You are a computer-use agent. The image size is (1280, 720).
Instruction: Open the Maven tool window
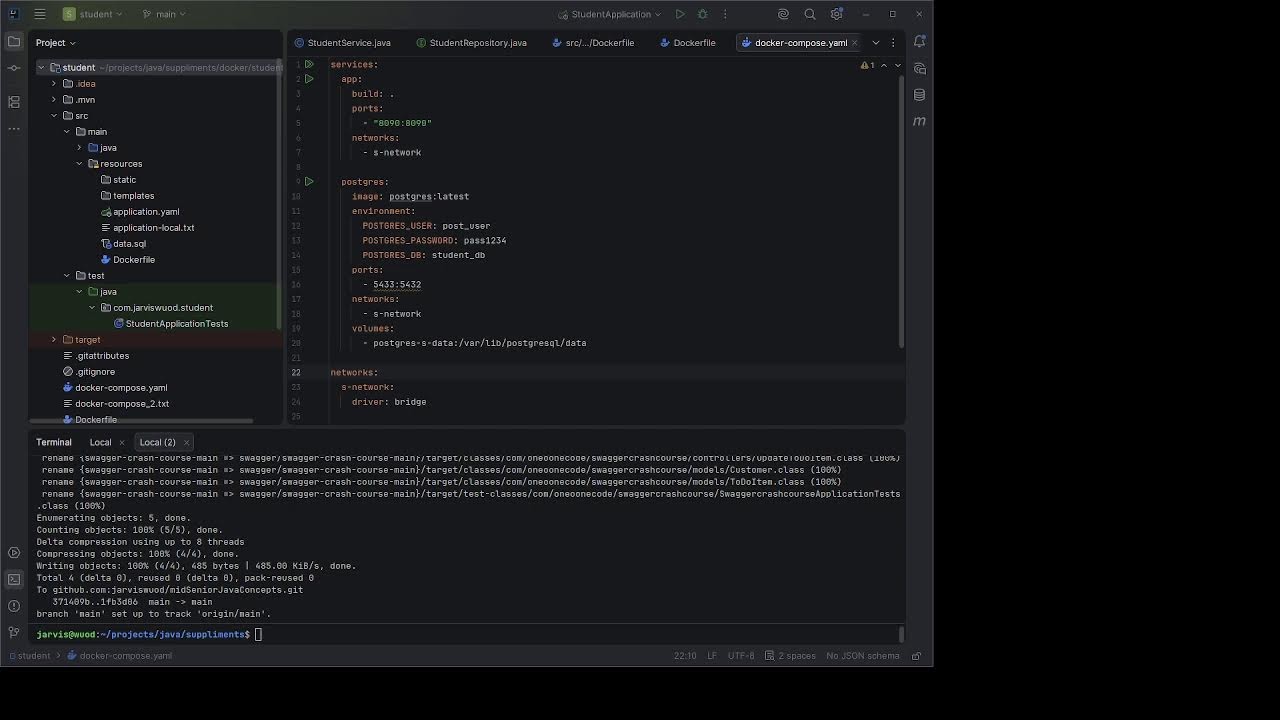tap(919, 121)
